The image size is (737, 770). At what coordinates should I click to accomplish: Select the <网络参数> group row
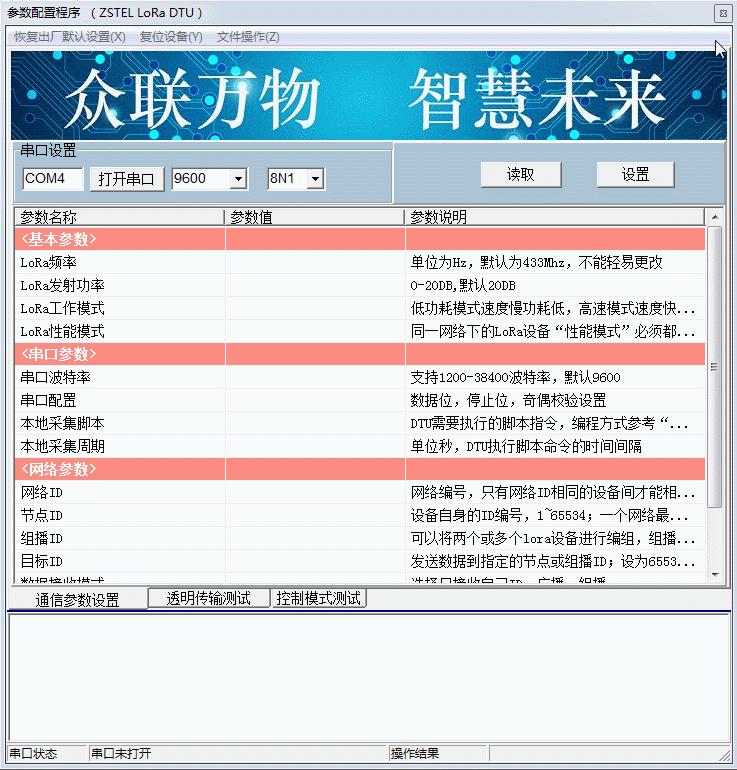click(360, 469)
